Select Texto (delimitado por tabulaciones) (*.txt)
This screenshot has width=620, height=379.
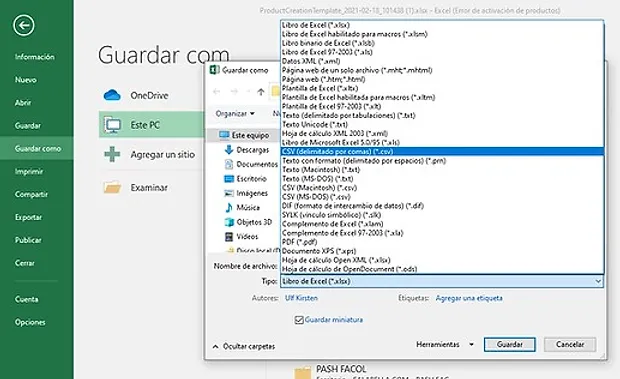tap(442, 115)
